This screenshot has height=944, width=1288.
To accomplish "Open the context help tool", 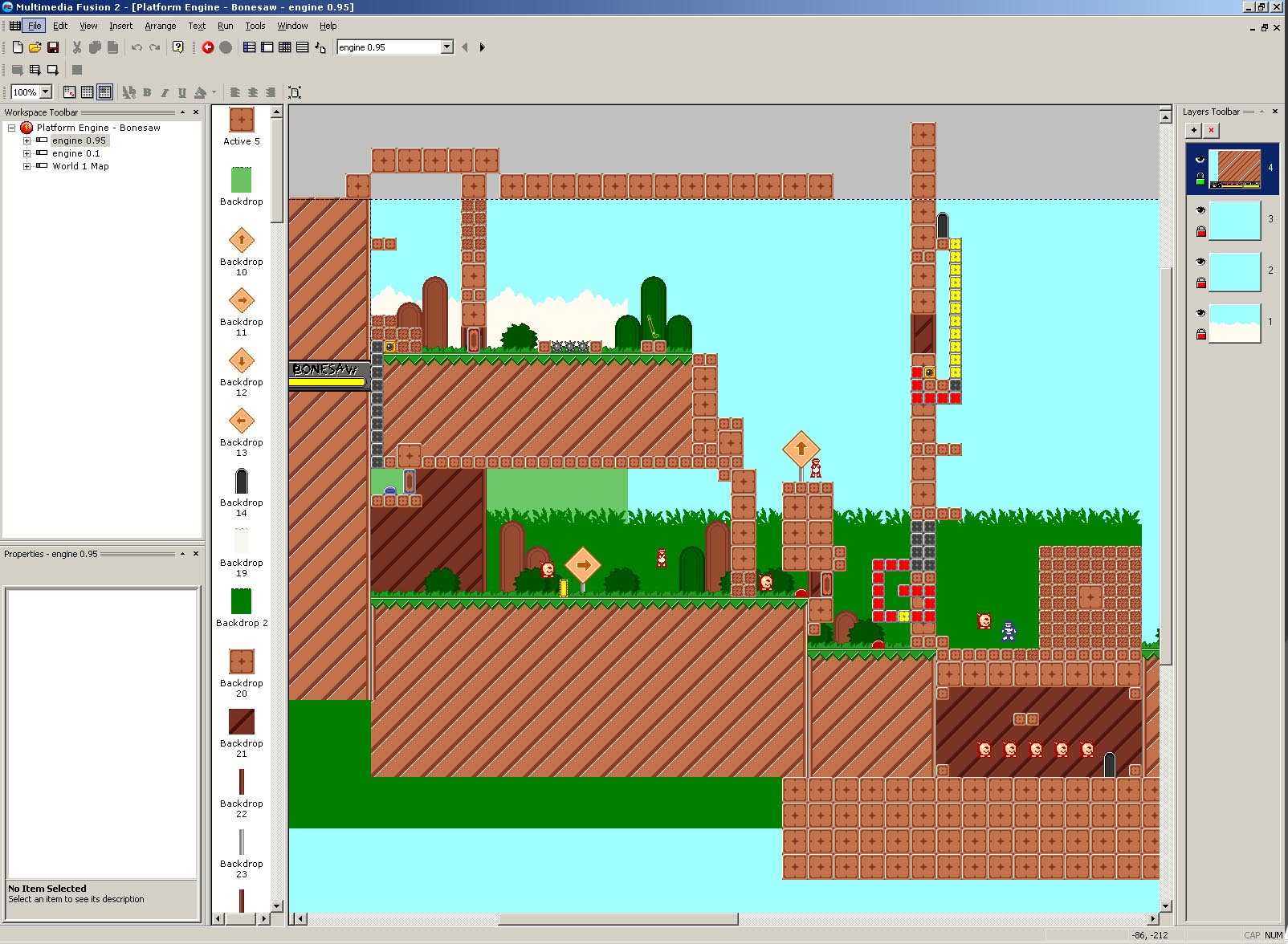I will pos(178,47).
